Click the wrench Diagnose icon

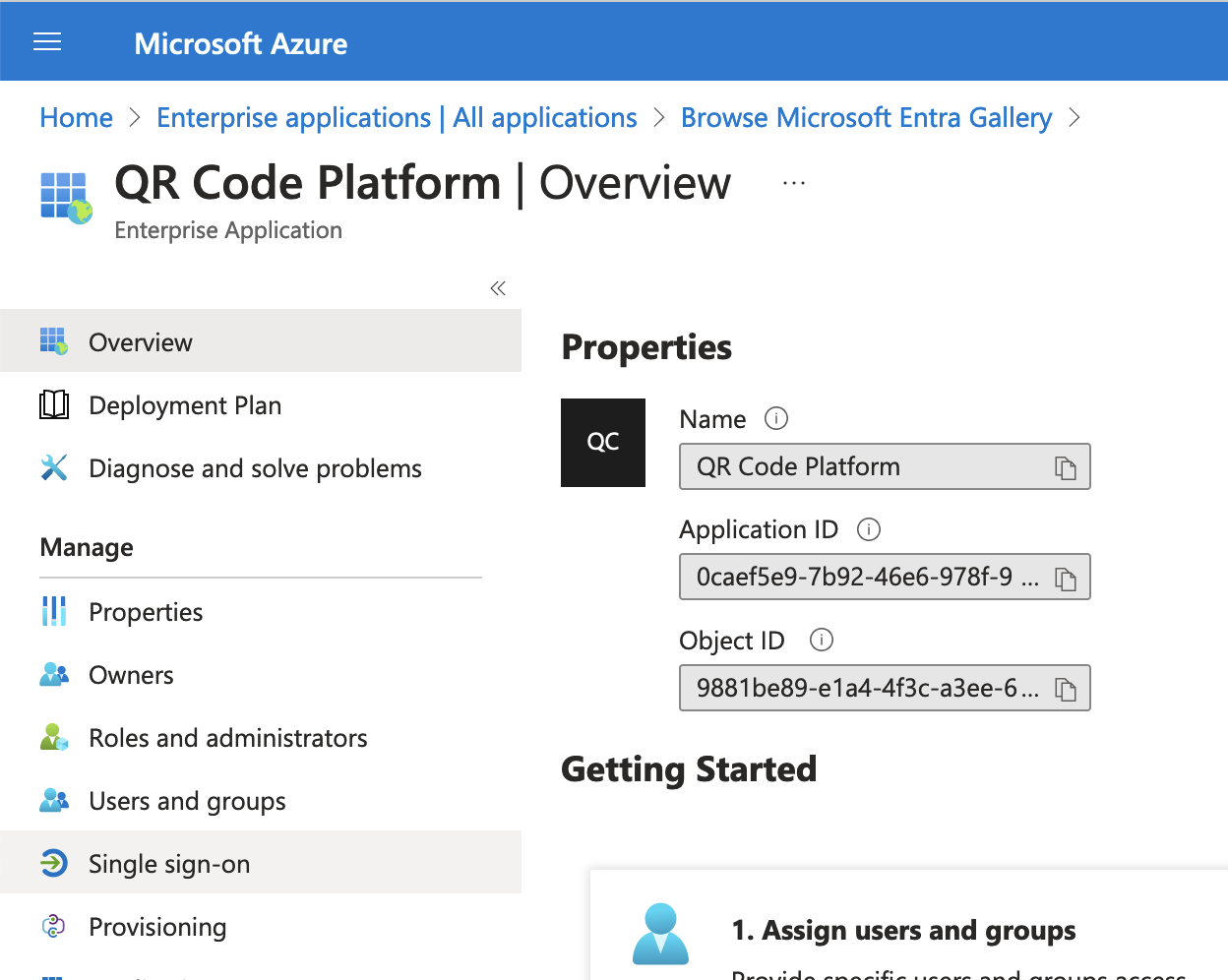pos(54,467)
